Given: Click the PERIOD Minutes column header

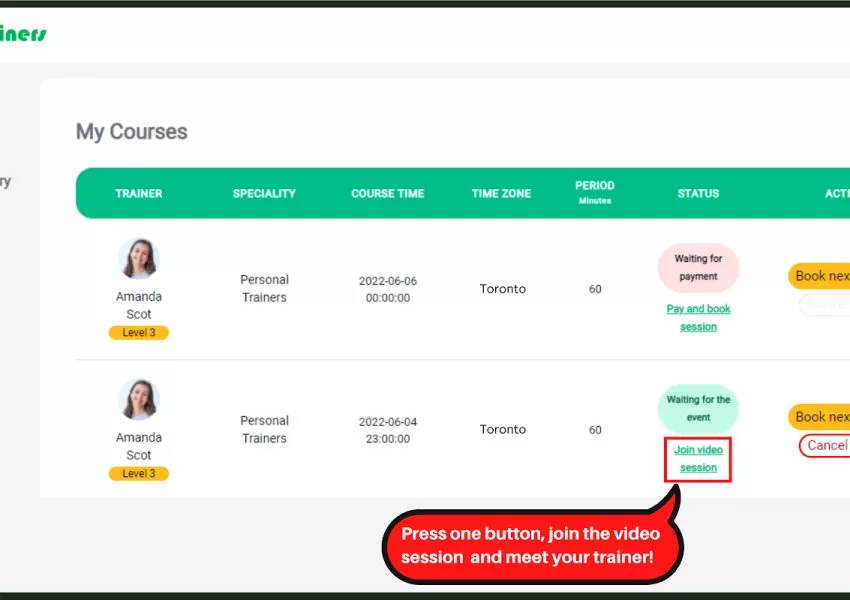Looking at the screenshot, I should pyautogui.click(x=595, y=192).
